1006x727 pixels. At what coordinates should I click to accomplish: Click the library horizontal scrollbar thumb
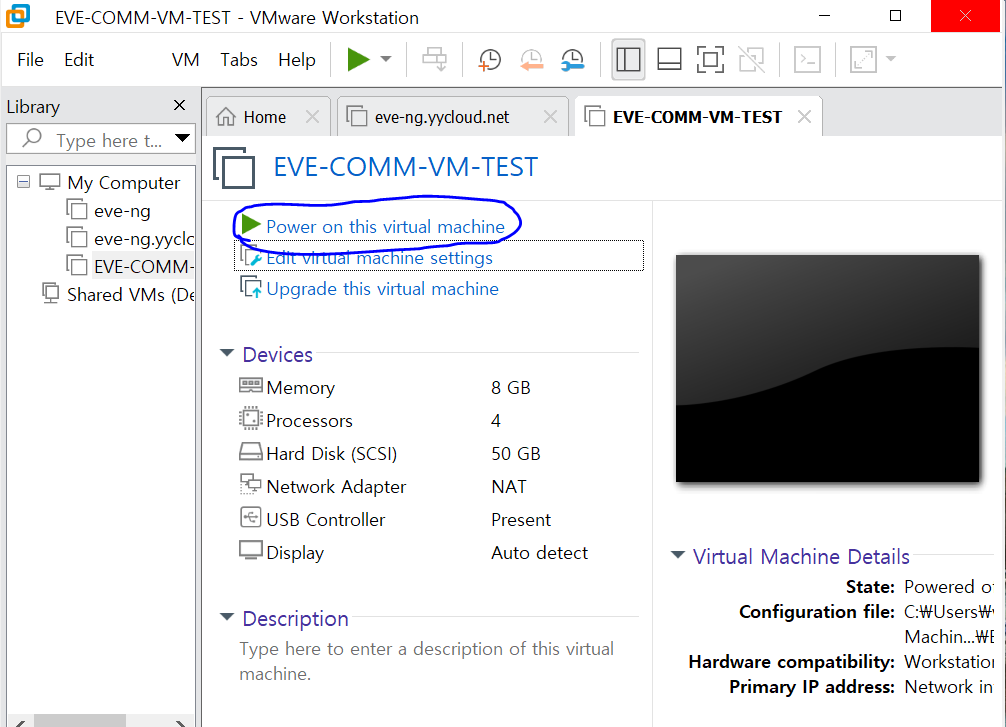[x=80, y=721]
